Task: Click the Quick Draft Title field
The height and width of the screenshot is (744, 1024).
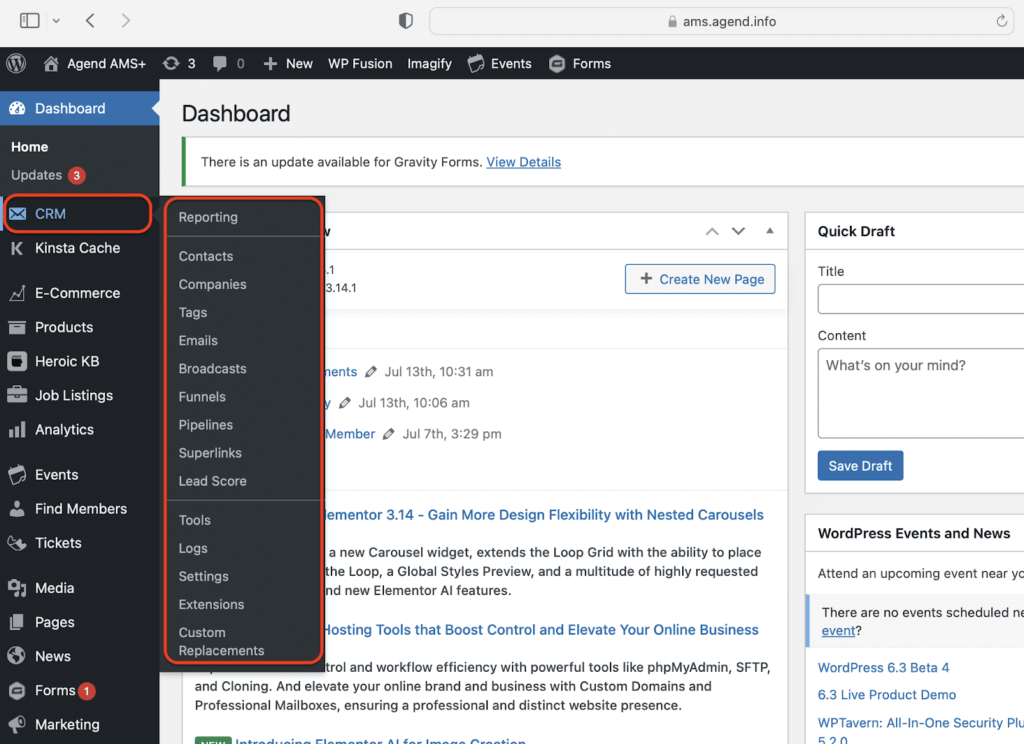Action: coord(921,299)
